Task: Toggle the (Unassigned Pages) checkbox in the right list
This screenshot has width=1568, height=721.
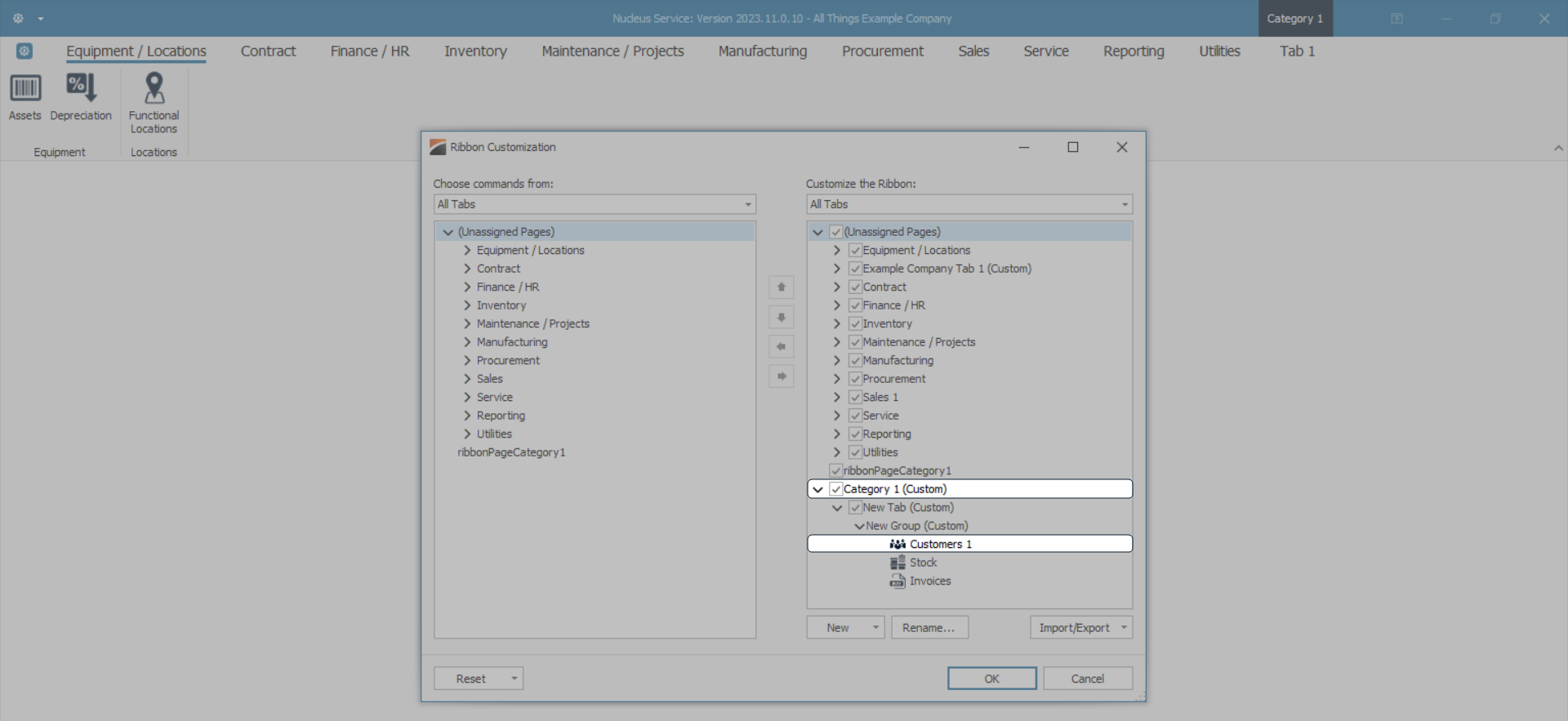Action: click(835, 232)
